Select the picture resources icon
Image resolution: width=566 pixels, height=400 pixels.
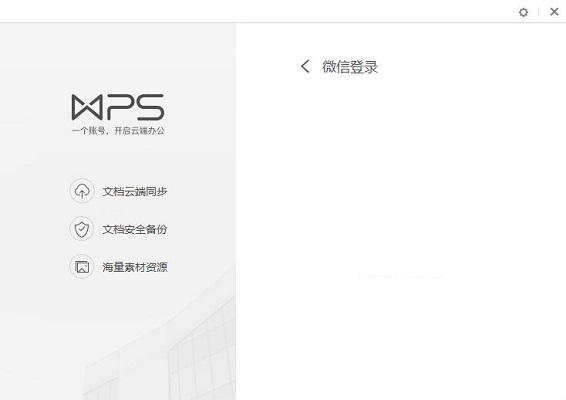82,267
